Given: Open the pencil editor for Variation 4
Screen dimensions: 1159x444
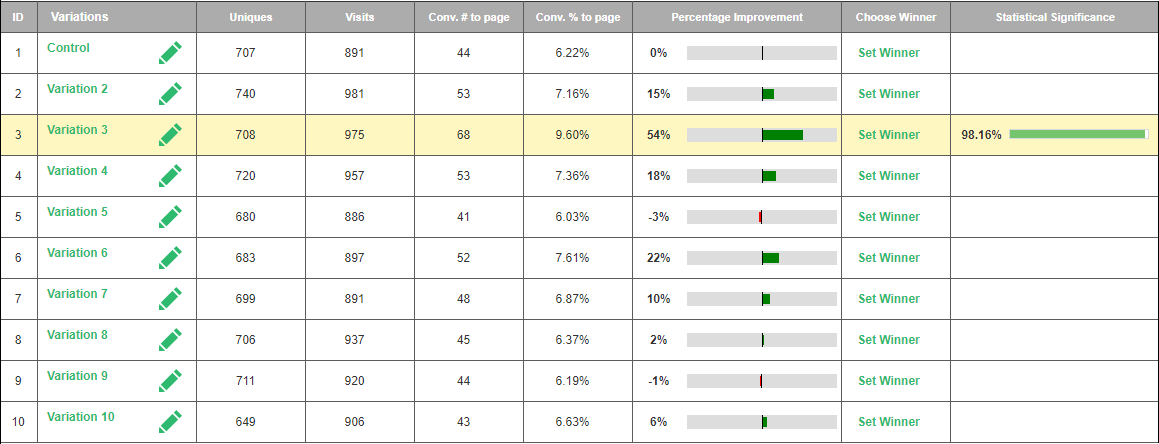Looking at the screenshot, I should 170,176.
